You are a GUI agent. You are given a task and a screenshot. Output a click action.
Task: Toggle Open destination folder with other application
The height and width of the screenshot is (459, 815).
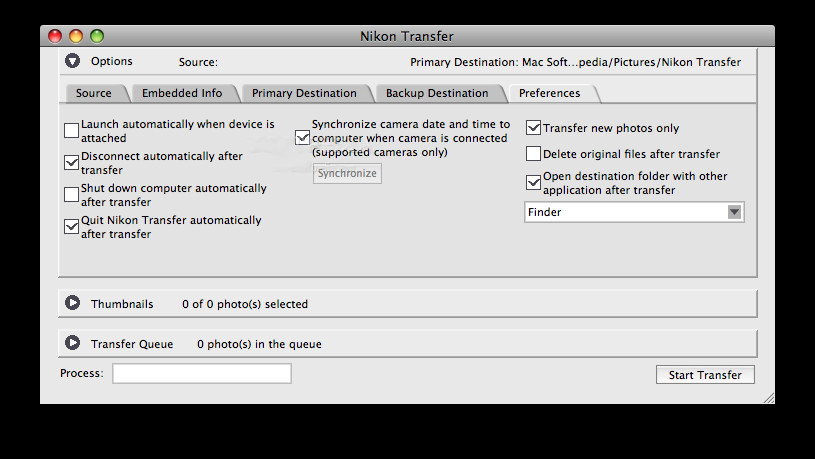pos(533,182)
